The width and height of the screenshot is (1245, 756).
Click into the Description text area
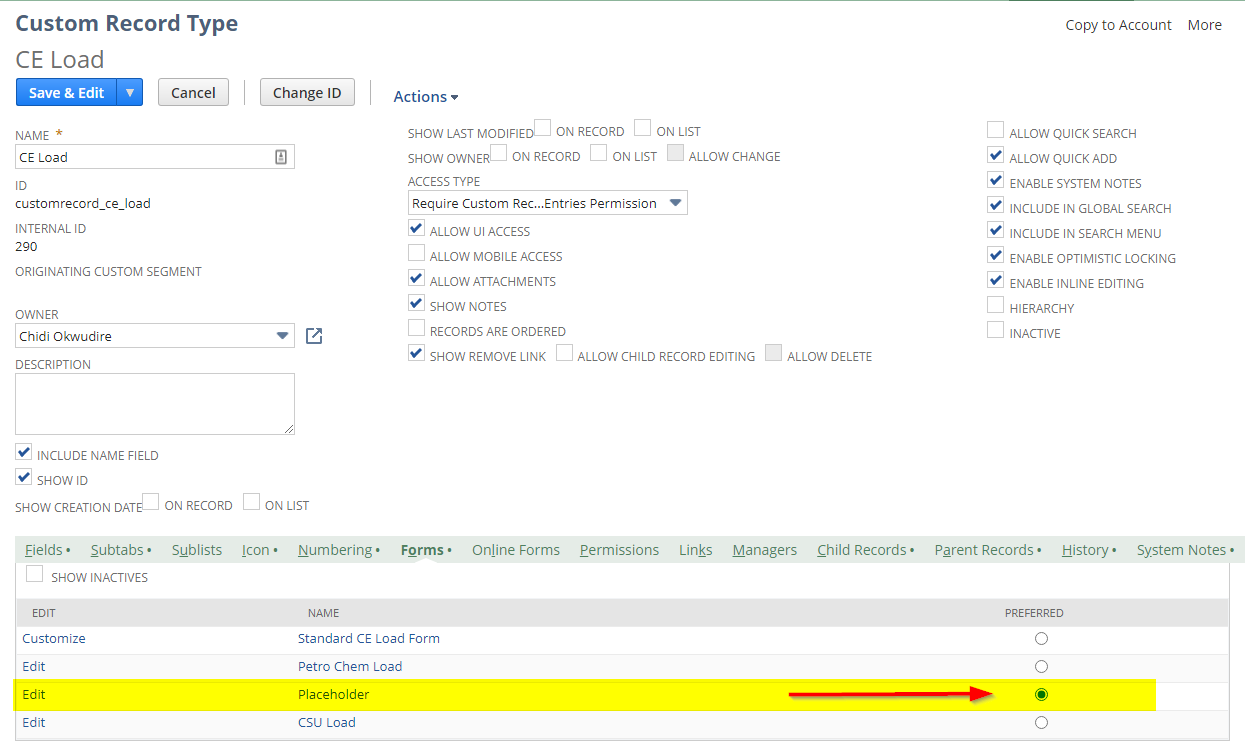pyautogui.click(x=155, y=404)
